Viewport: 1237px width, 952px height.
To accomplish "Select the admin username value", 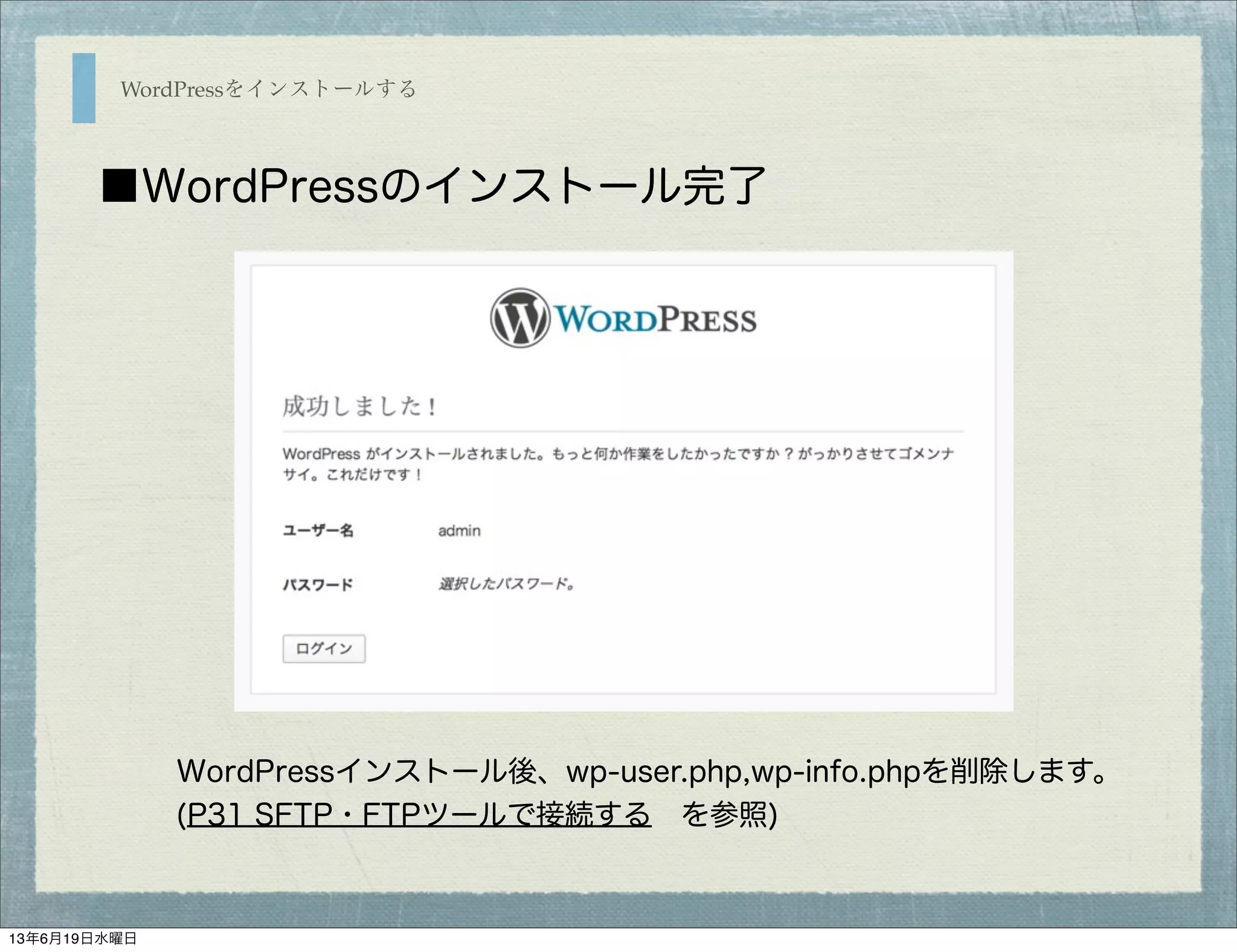I will (460, 530).
